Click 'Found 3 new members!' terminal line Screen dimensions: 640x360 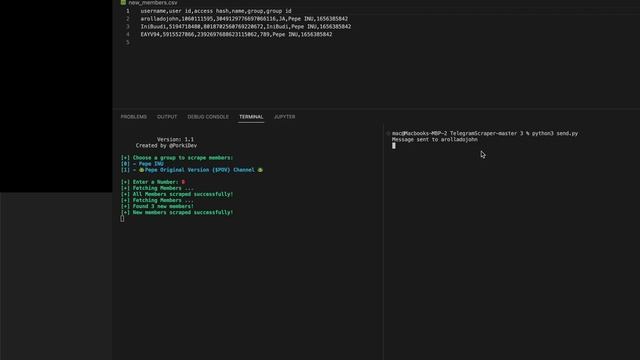pos(157,206)
